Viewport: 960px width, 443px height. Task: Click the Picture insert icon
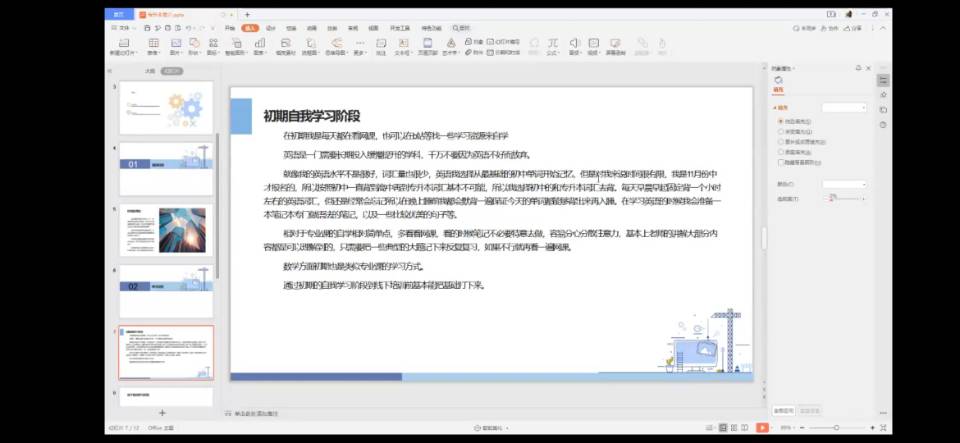coord(176,45)
